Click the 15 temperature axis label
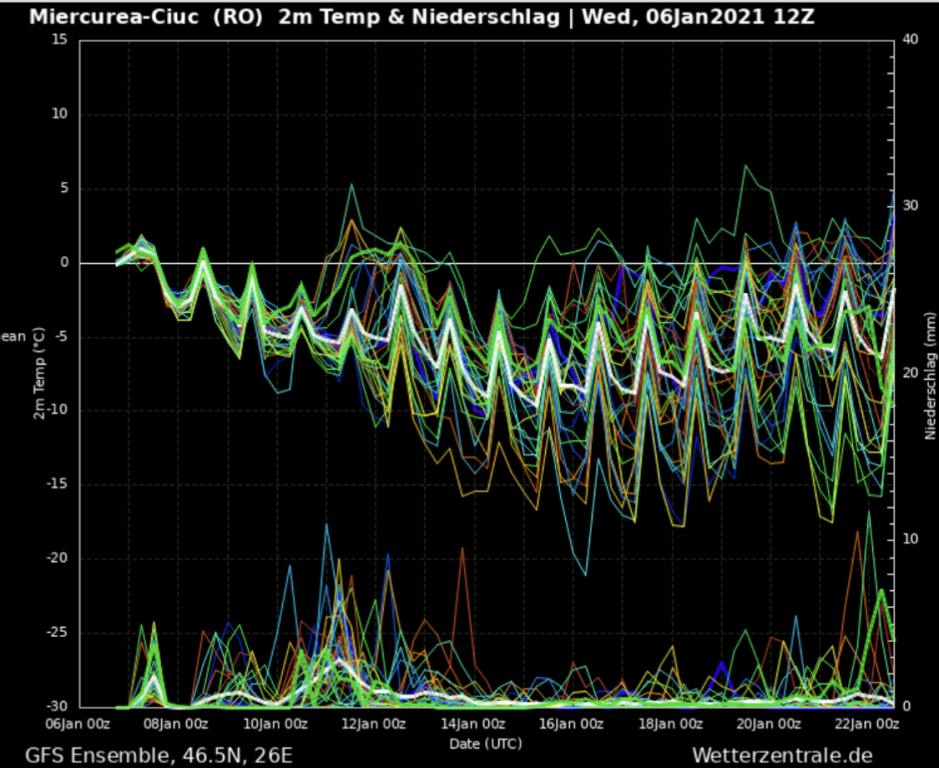Image resolution: width=939 pixels, height=768 pixels. click(59, 40)
